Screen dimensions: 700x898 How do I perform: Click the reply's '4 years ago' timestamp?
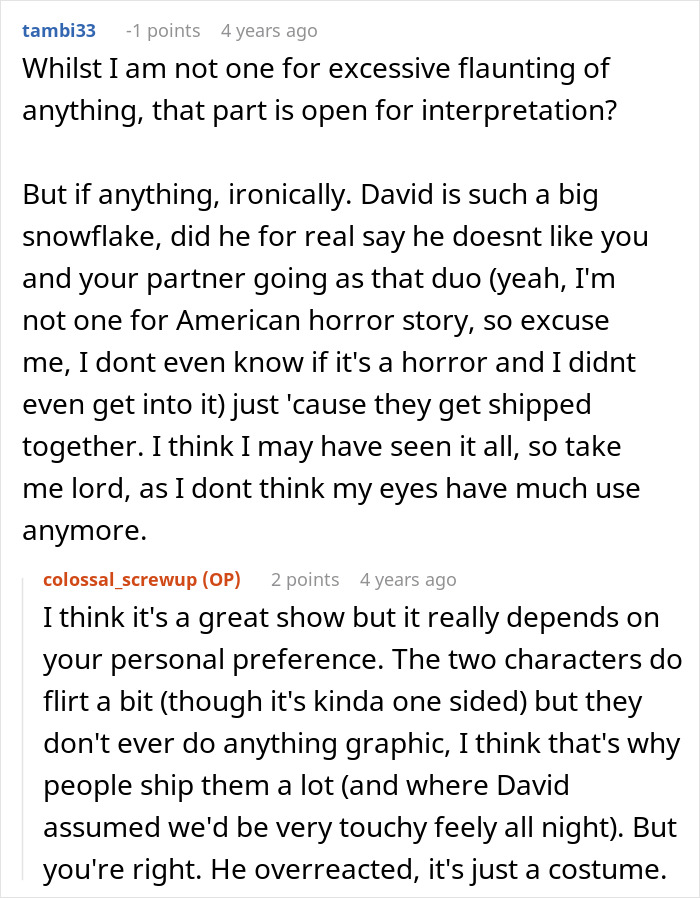coord(408,580)
